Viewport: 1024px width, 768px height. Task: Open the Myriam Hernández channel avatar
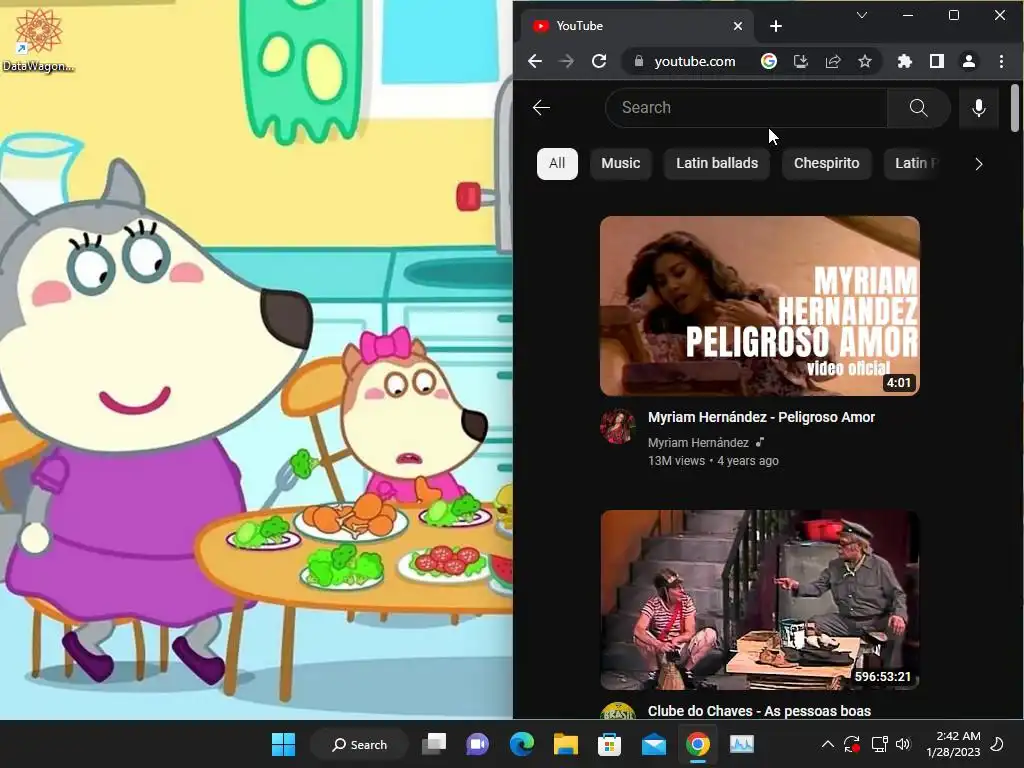coord(618,426)
